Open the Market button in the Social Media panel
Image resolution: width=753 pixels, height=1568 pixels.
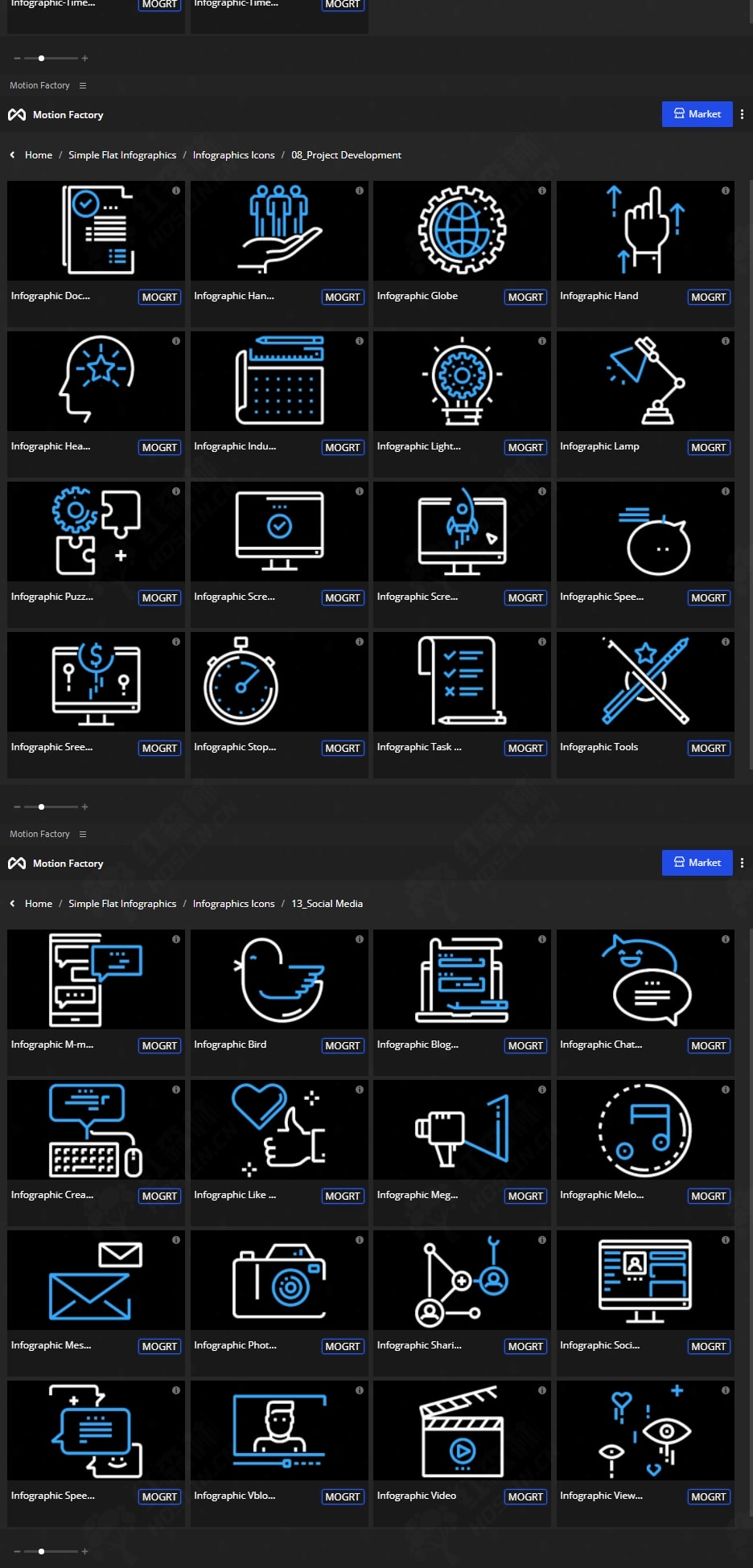pyautogui.click(x=697, y=863)
